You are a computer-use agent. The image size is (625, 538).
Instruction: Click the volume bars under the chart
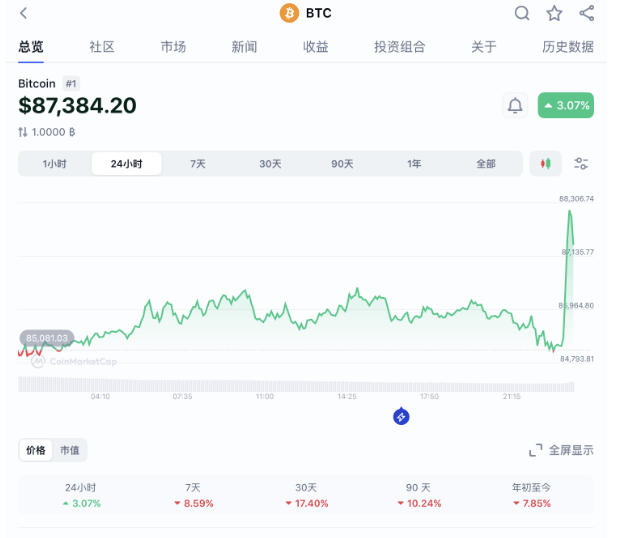296,385
